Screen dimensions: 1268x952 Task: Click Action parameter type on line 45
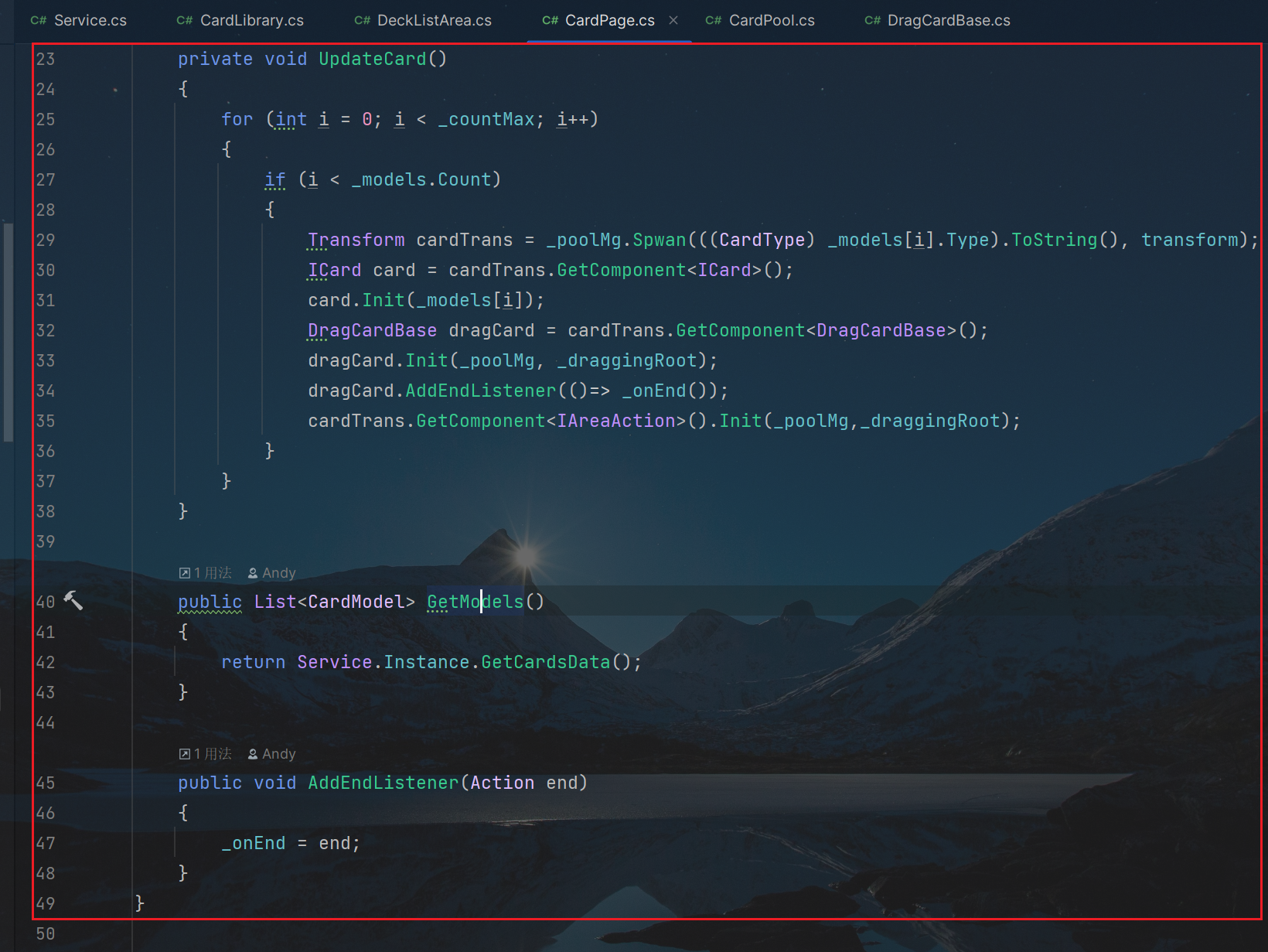click(x=503, y=783)
